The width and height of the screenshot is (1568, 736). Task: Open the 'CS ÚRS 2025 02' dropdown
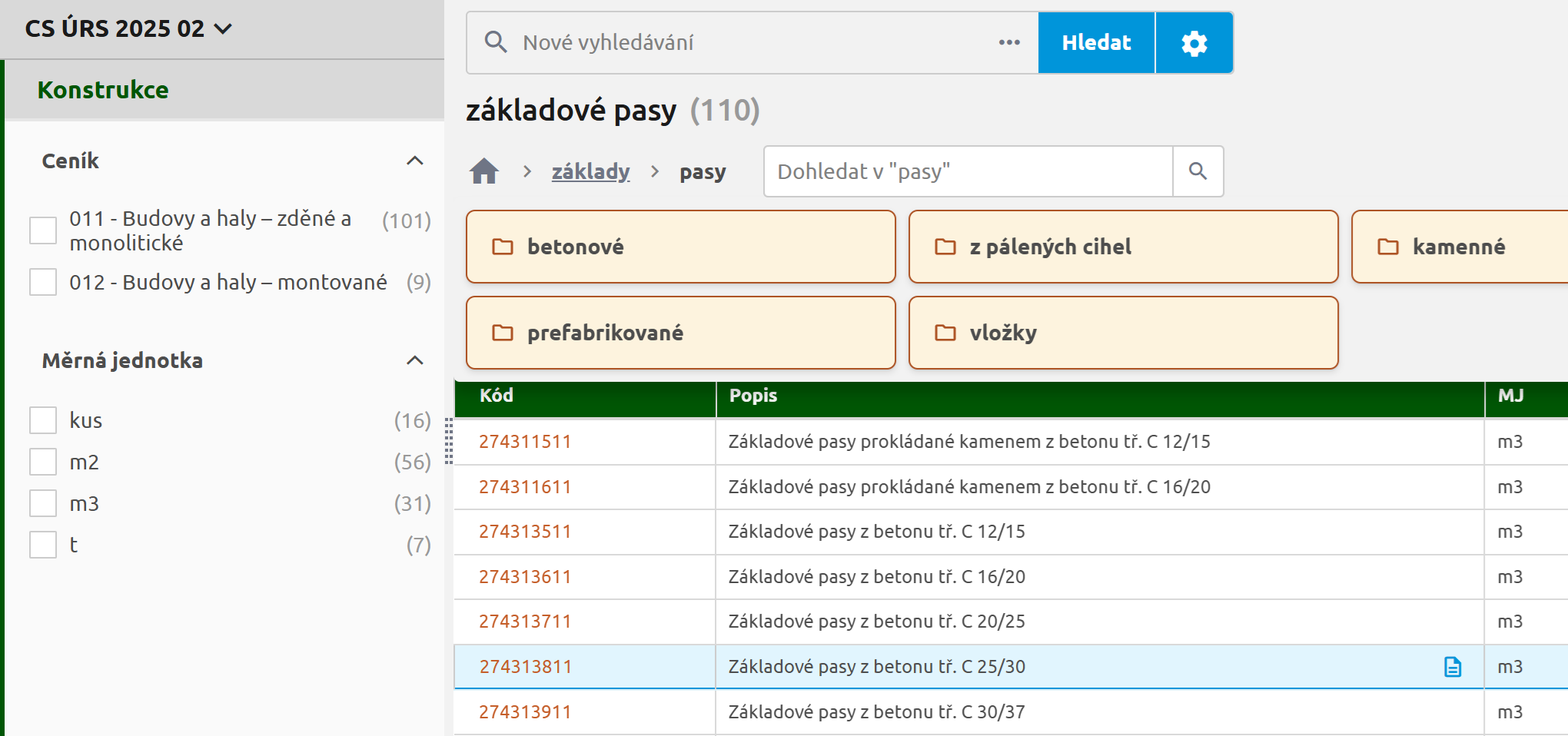128,29
